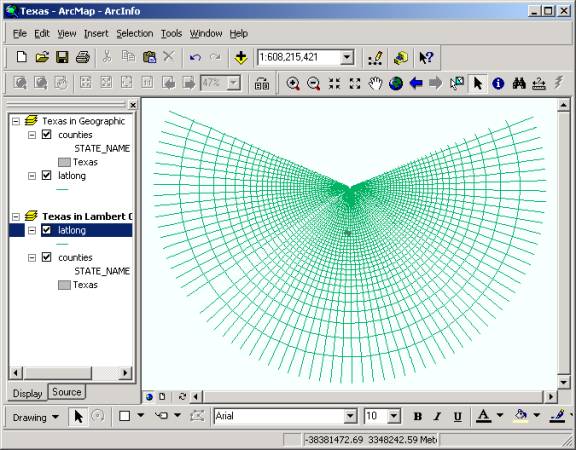Collapse the Texas in Geographic data frame
Viewport: 576px width, 450px height.
coord(16,121)
